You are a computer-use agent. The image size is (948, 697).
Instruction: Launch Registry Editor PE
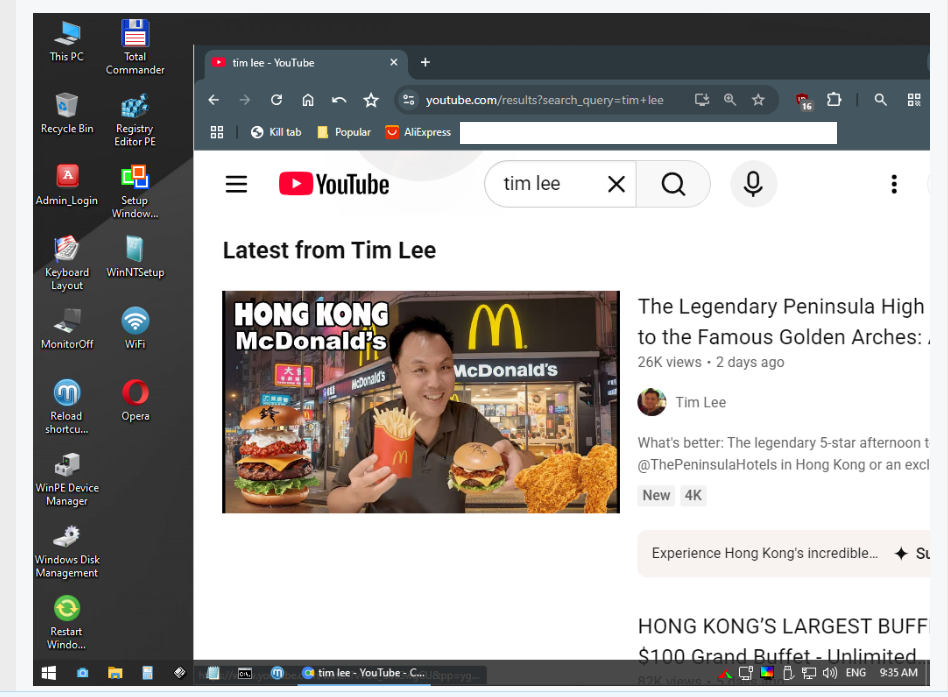click(x=135, y=120)
